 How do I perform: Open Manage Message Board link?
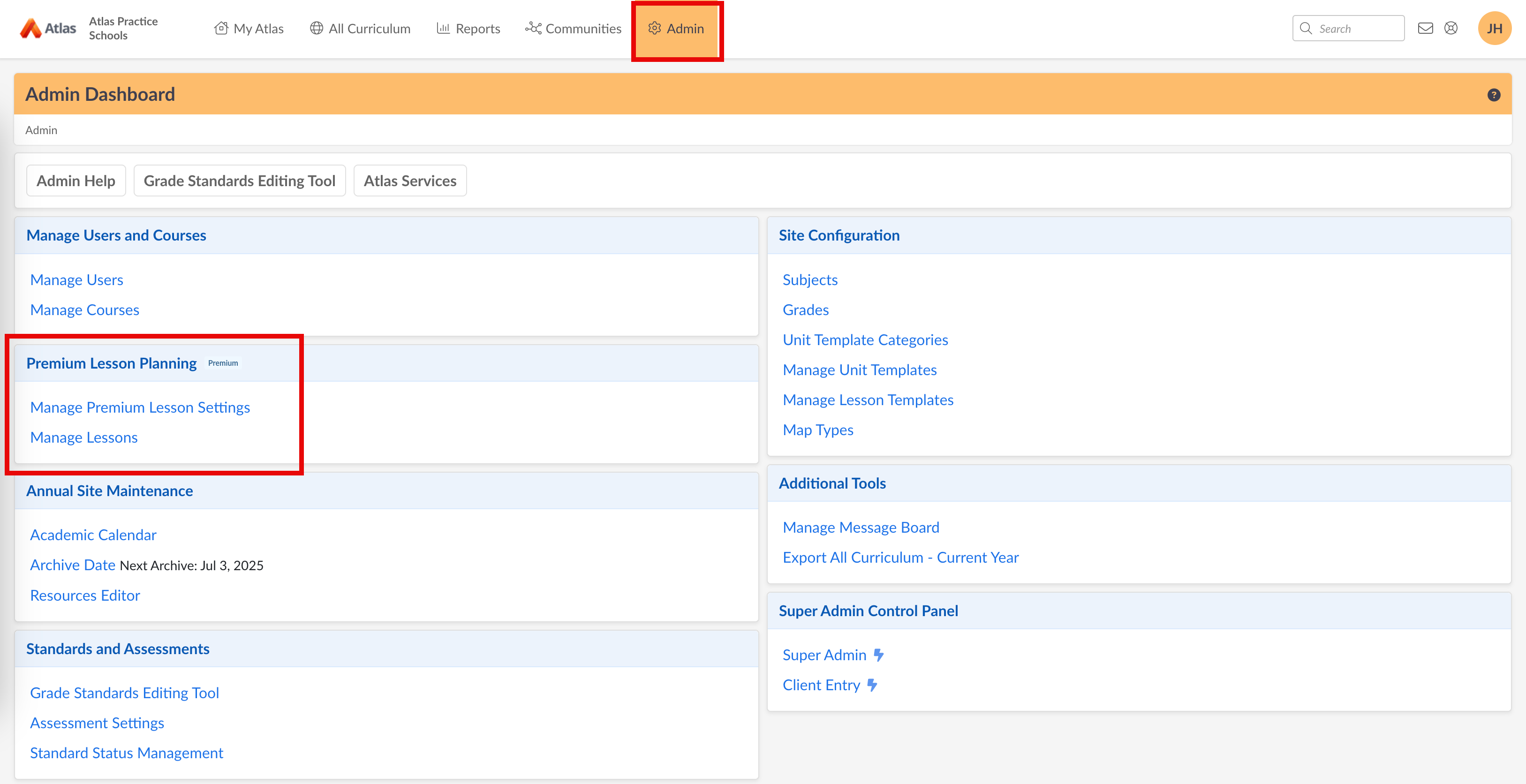(861, 528)
